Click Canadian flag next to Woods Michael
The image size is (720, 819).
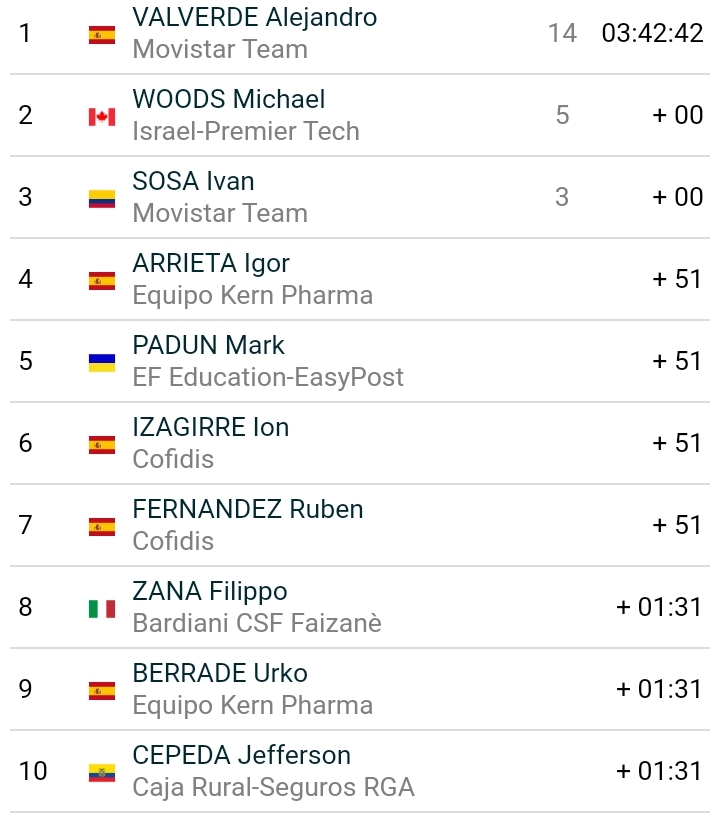tap(102, 117)
